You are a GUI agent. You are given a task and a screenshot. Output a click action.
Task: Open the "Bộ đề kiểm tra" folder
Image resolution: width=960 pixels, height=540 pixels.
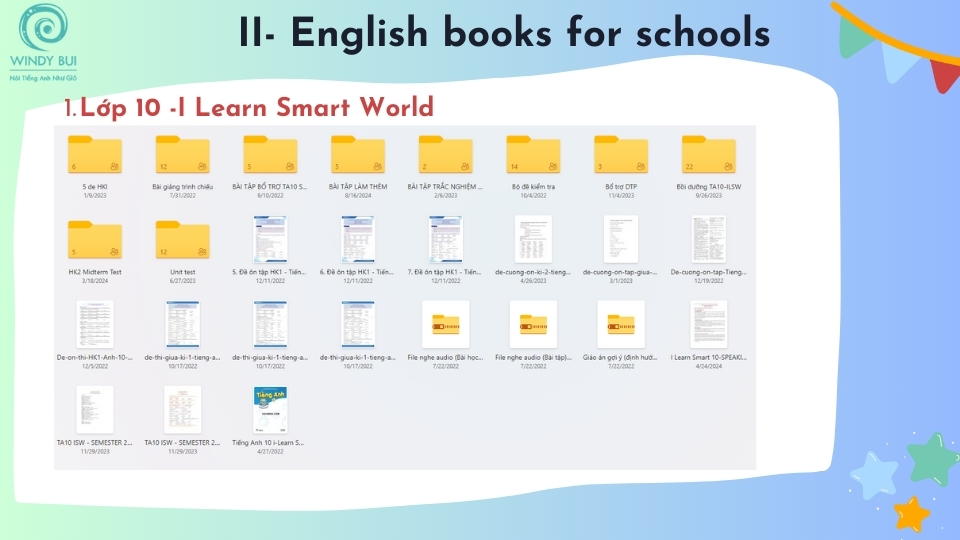pos(533,156)
